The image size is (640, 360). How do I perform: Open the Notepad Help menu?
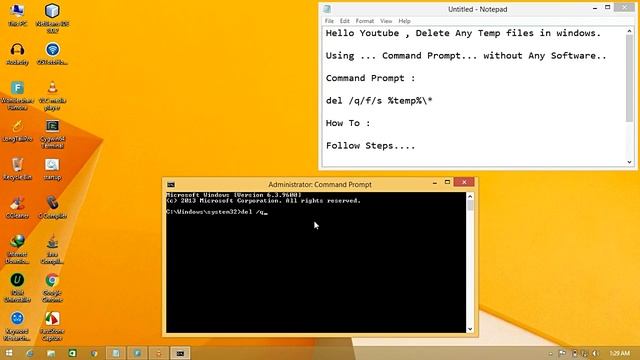point(404,21)
